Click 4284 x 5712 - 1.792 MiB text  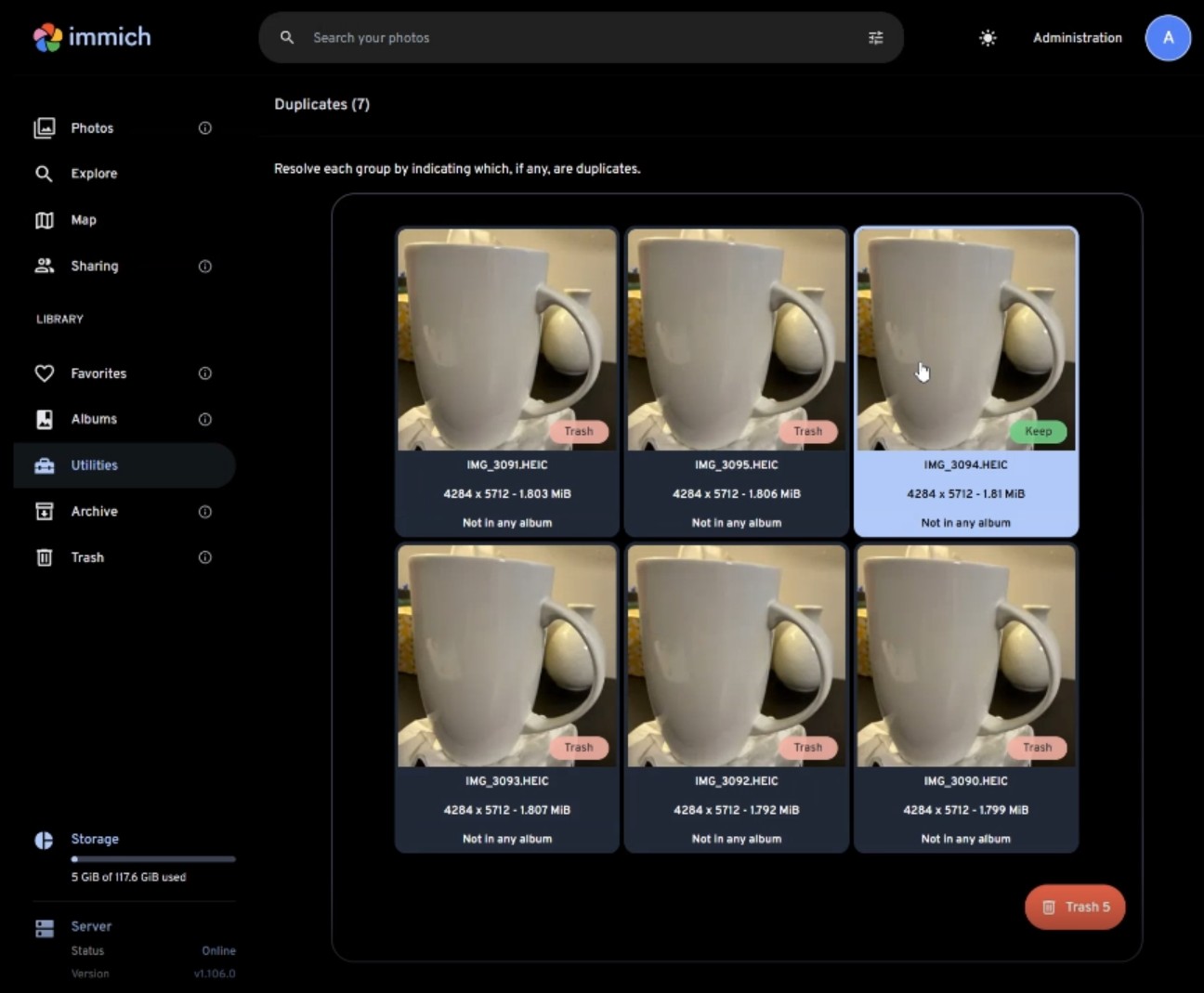(x=737, y=810)
